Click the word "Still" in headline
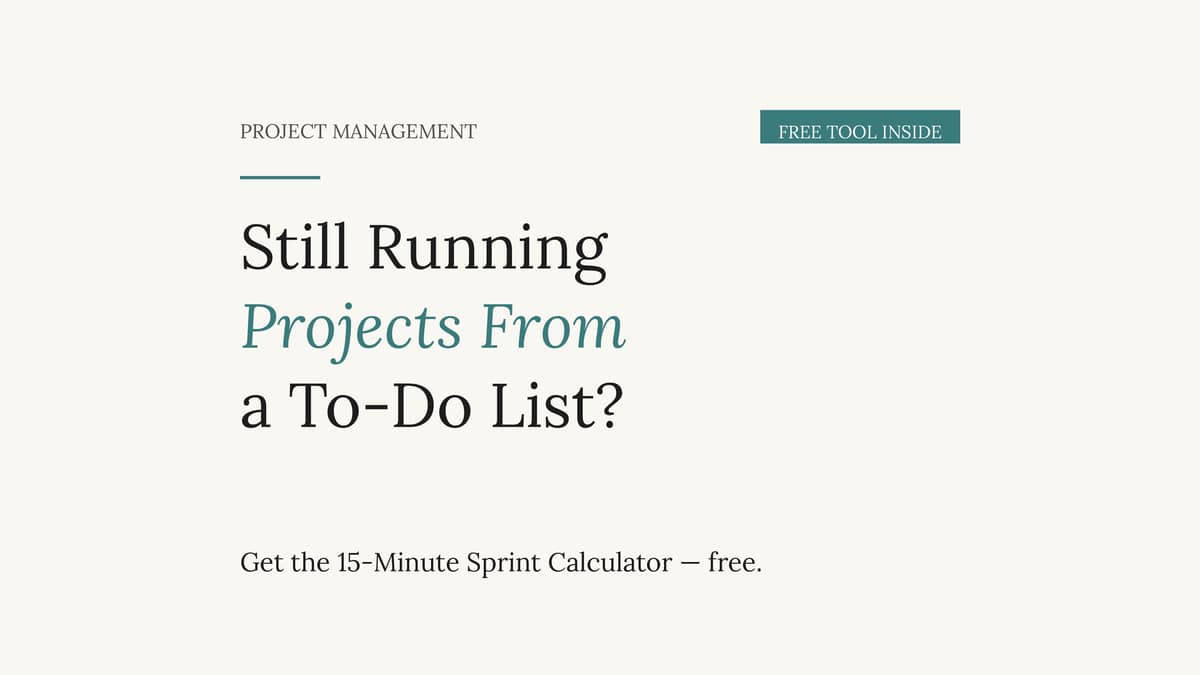The width and height of the screenshot is (1200, 675). click(x=296, y=246)
